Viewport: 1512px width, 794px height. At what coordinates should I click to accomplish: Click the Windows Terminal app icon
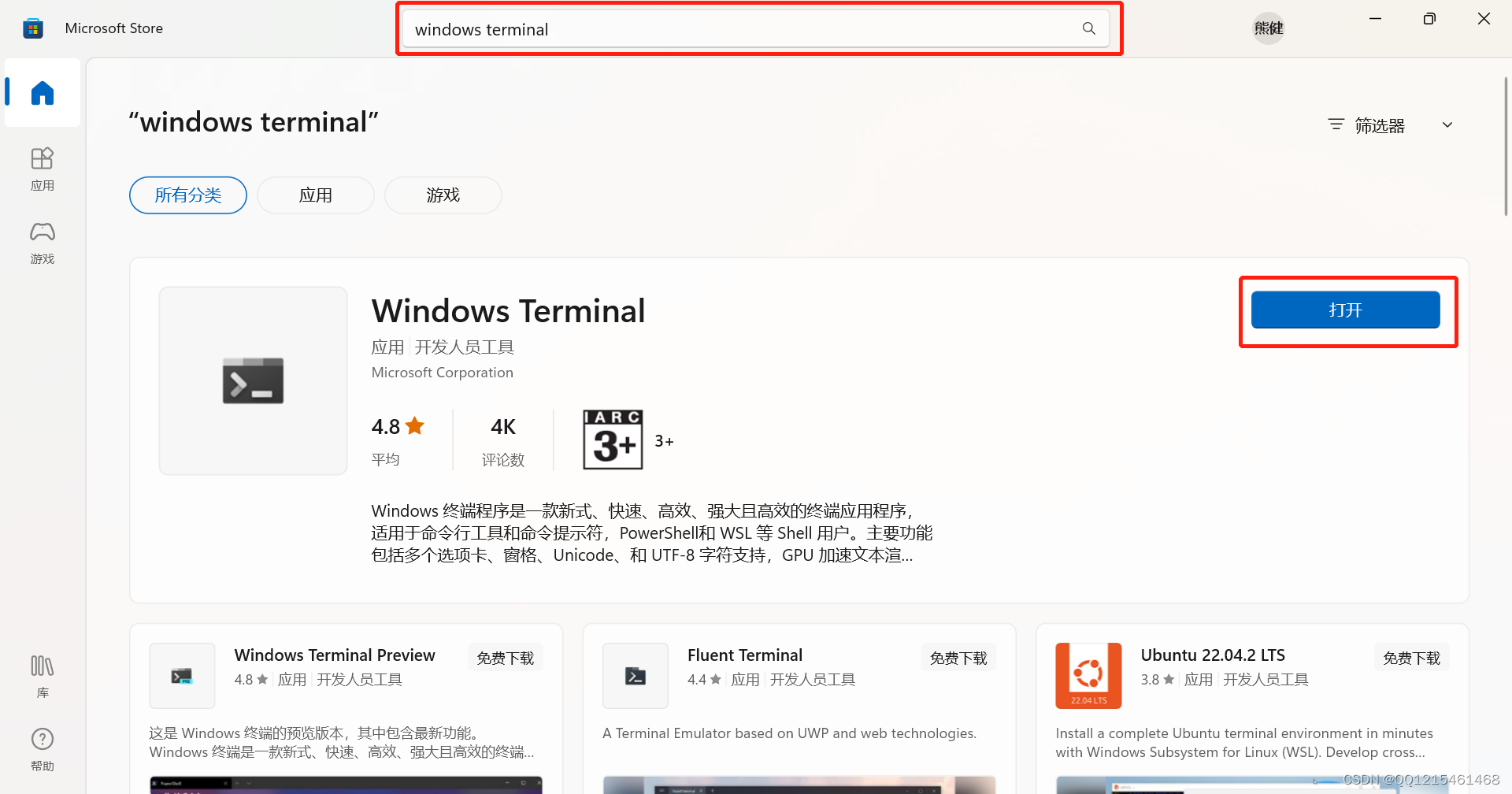pos(253,380)
